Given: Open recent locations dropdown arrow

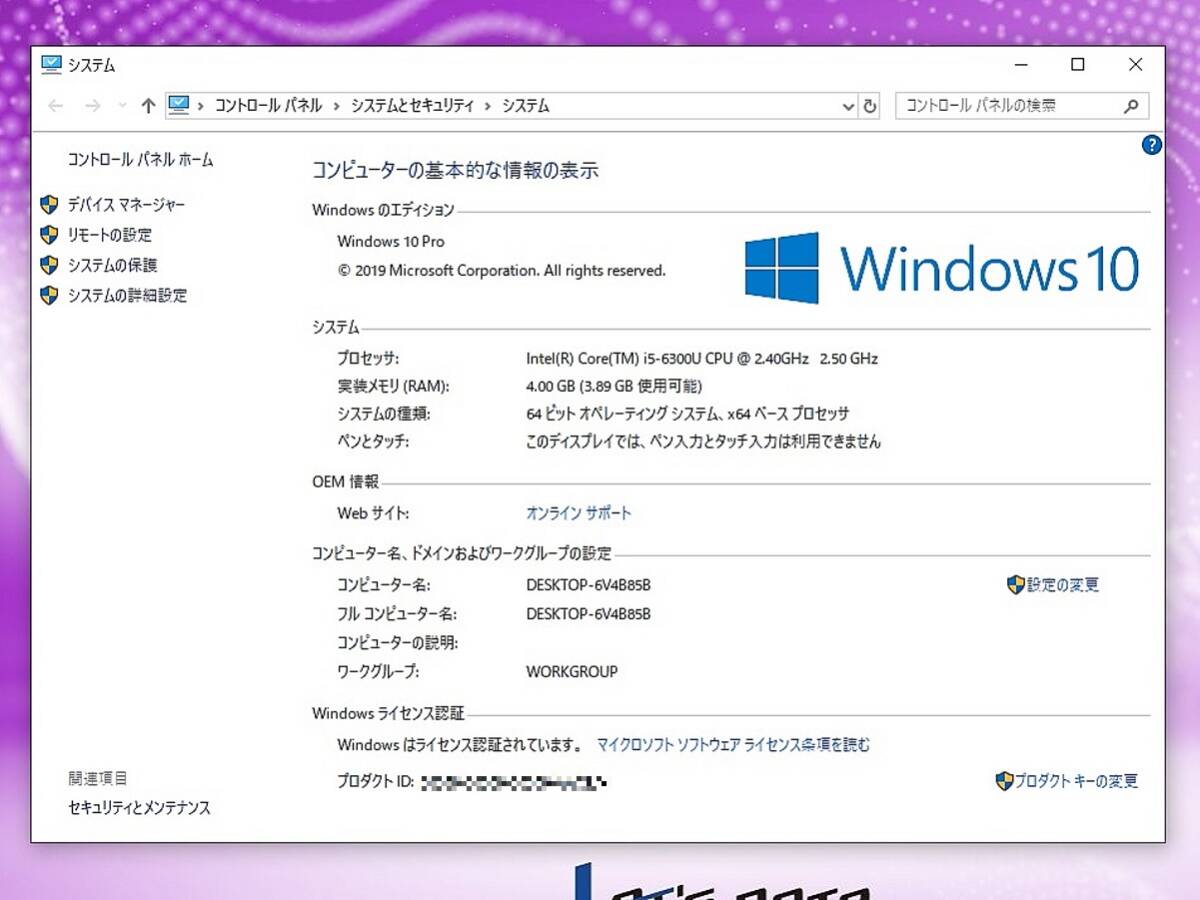Looking at the screenshot, I should pyautogui.click(x=122, y=105).
